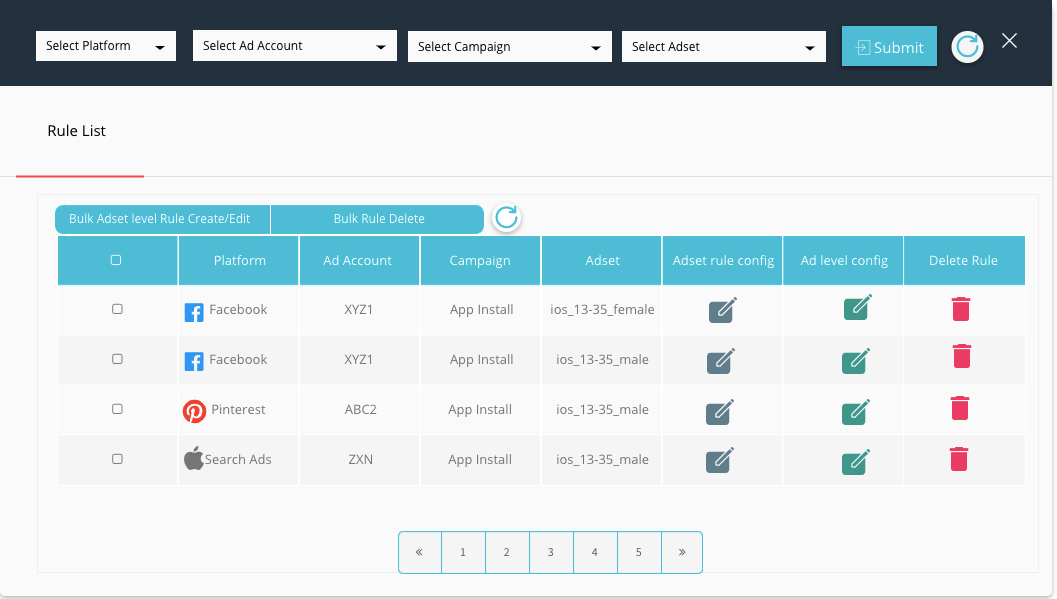This screenshot has width=1057, height=599.
Task: Delete the Search Ads ZXN rule
Action: (959, 458)
